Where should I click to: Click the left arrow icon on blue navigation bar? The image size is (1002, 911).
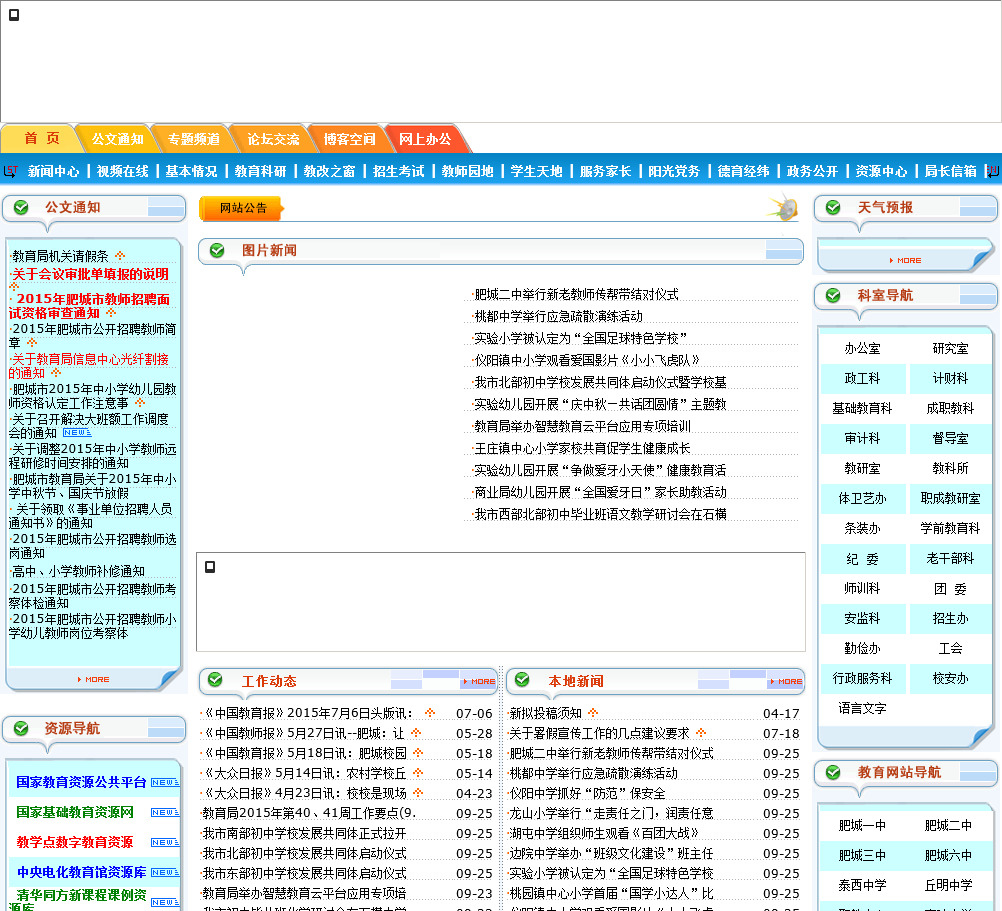[11, 171]
